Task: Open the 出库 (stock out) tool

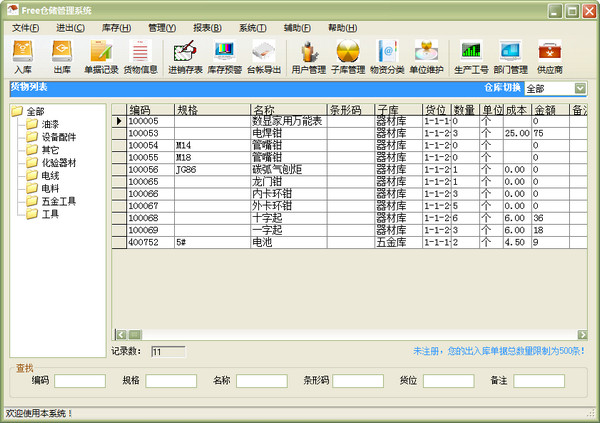Action: 62,57
